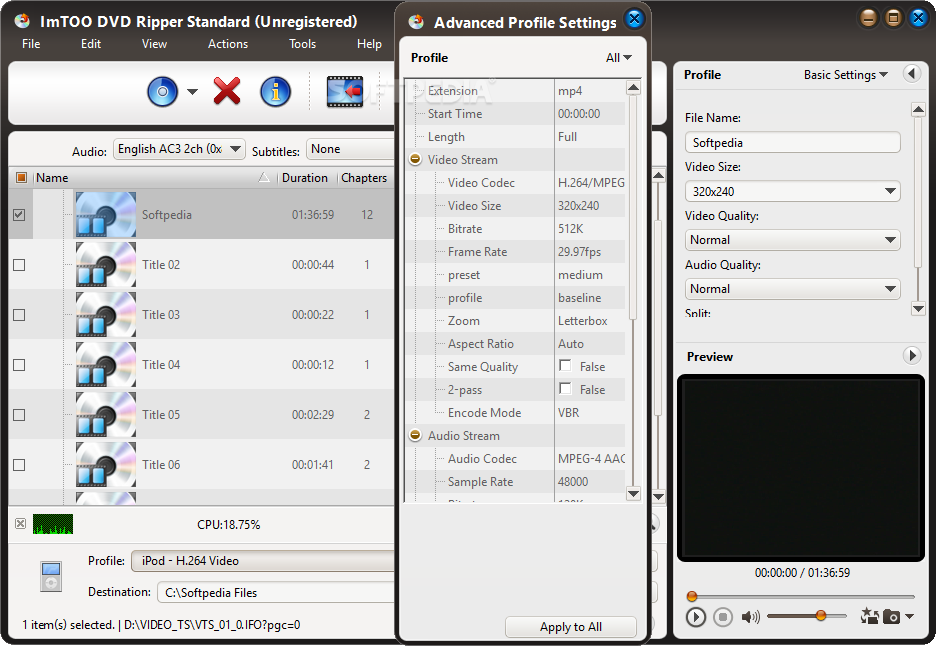
Task: Open the Tools menu
Action: pos(302,44)
